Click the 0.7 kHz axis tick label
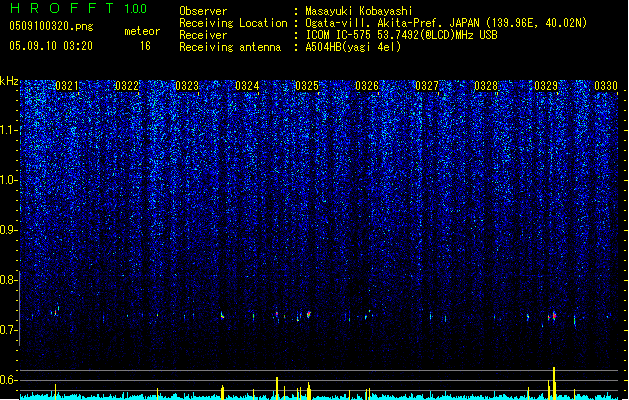The width and height of the screenshot is (629, 400). [x=8, y=330]
